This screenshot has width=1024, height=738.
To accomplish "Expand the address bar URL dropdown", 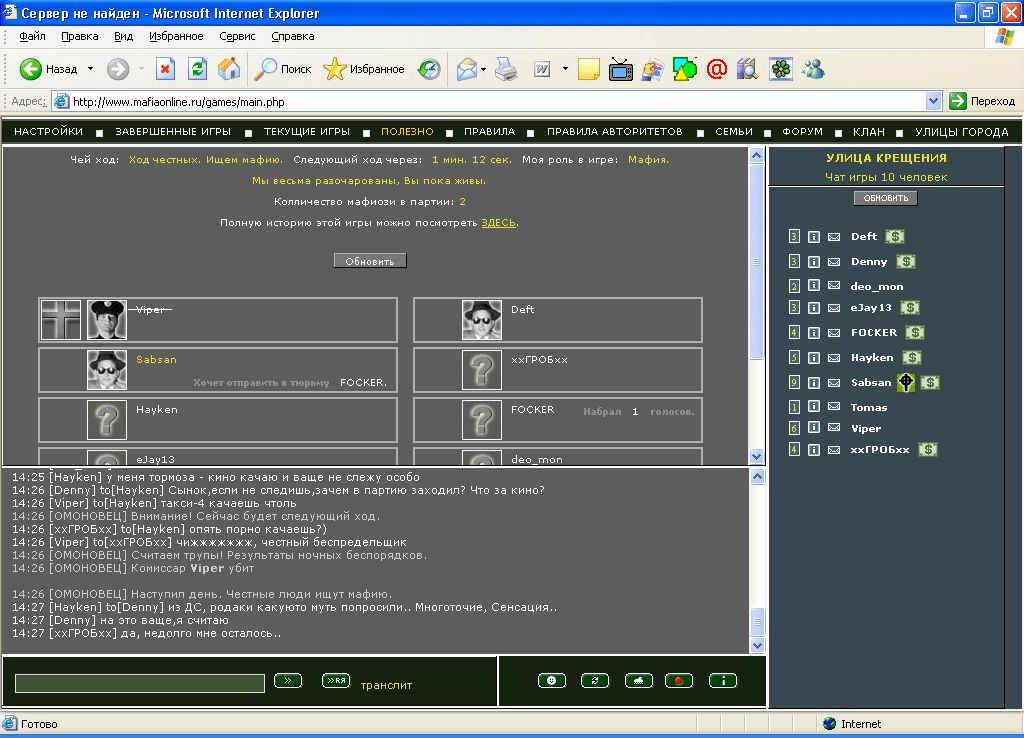I will click(x=933, y=101).
